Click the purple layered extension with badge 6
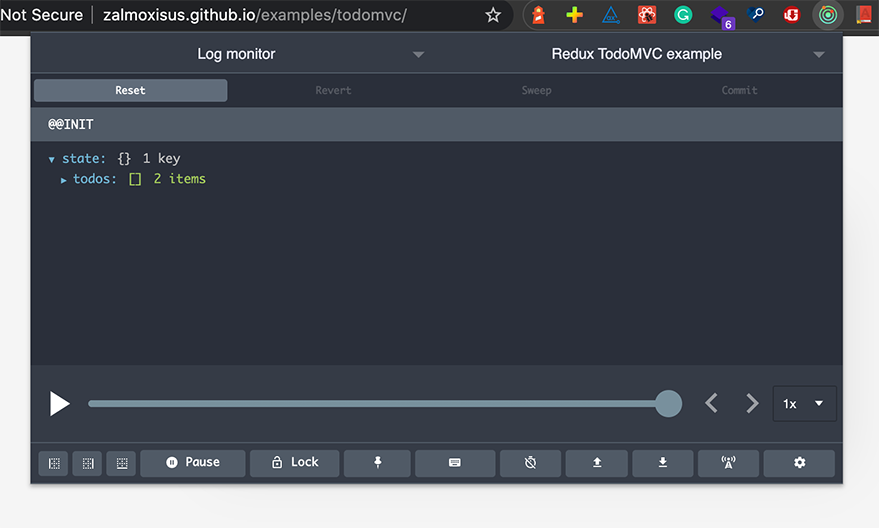This screenshot has height=528, width=879. (720, 17)
